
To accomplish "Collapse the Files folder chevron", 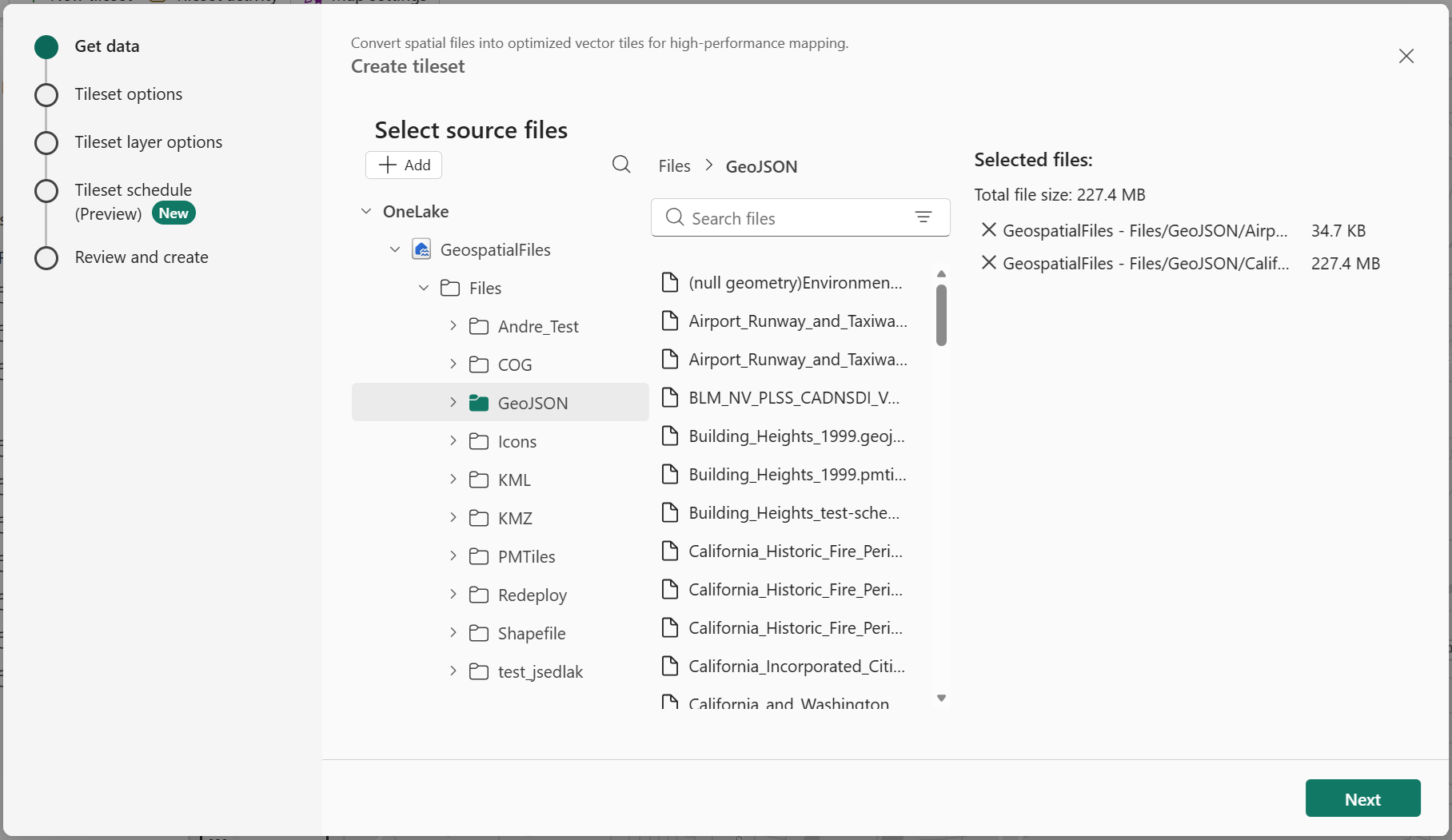I will [424, 288].
